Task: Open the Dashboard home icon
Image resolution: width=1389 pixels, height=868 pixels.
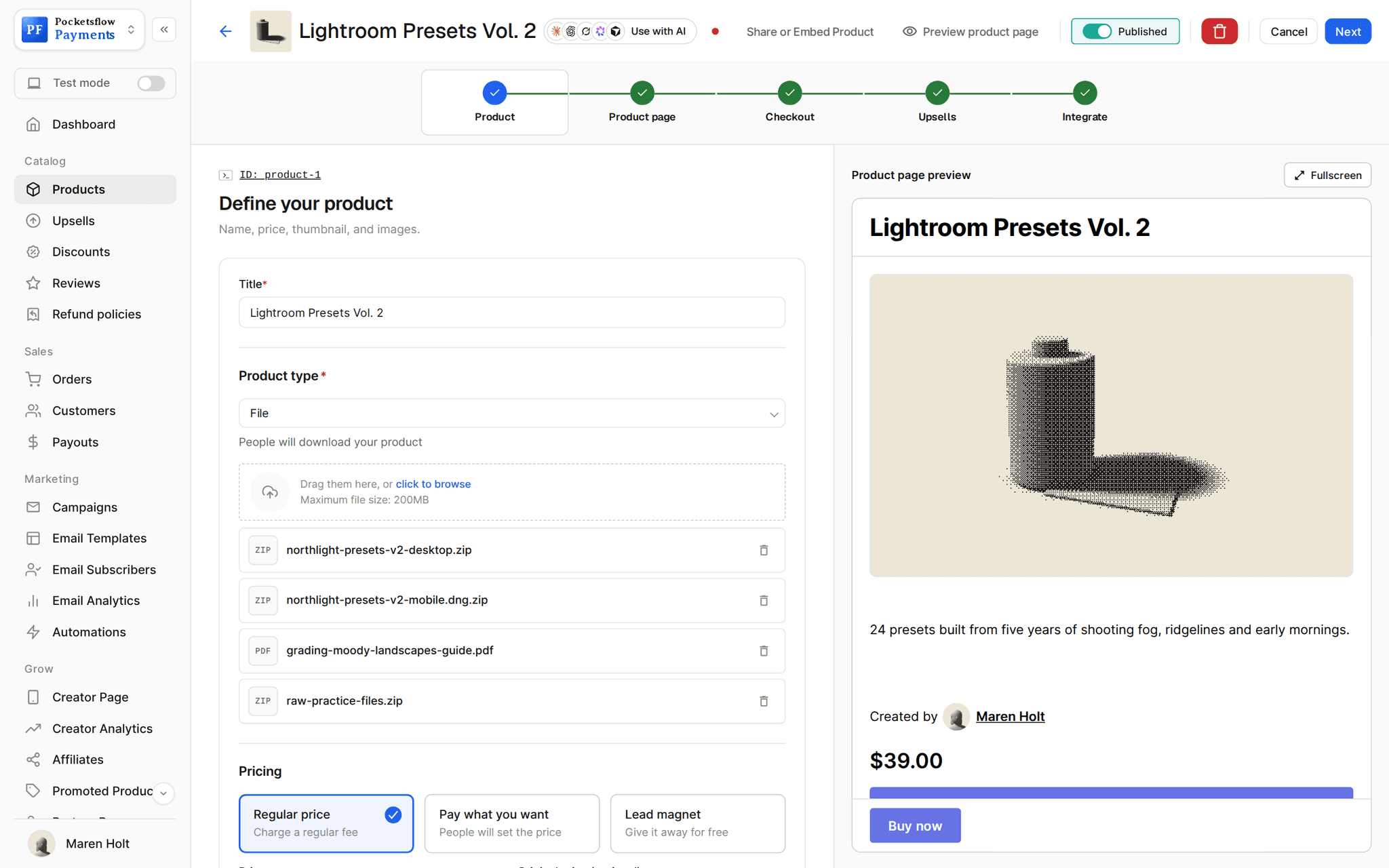Action: 33,124
